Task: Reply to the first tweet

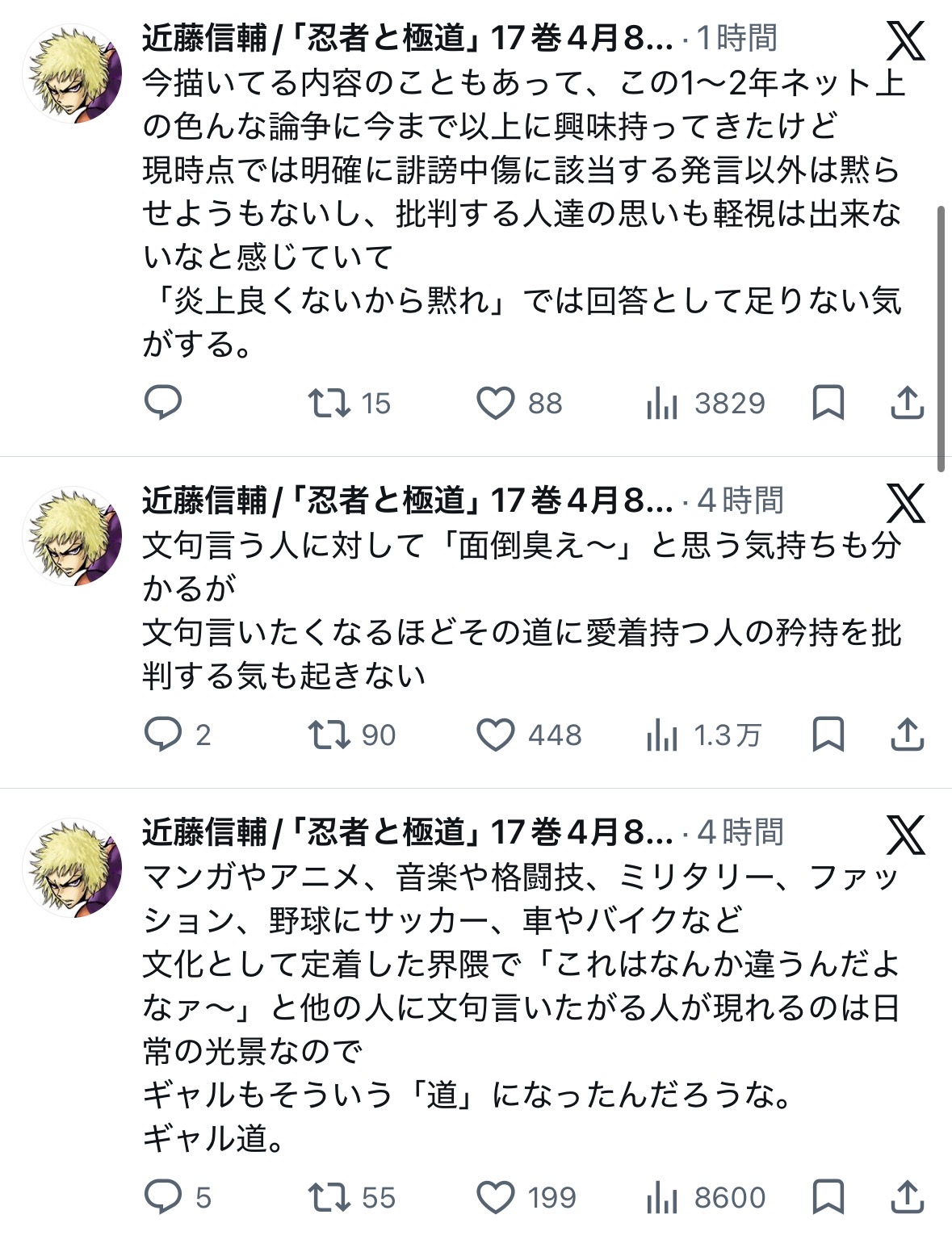Action: (x=162, y=402)
